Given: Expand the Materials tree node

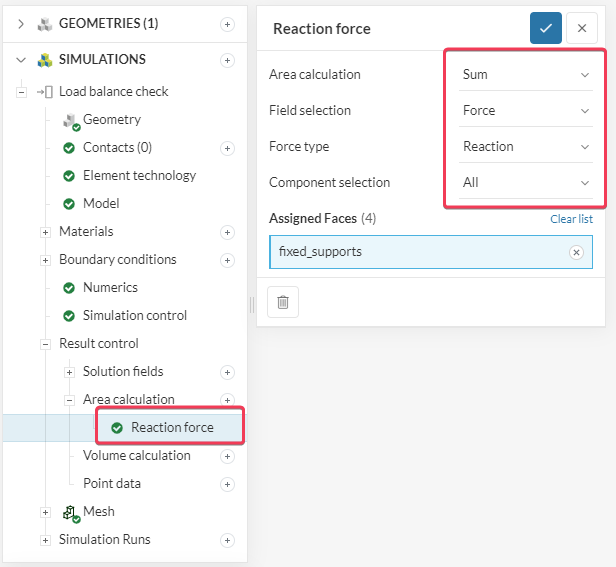Looking at the screenshot, I should [45, 232].
